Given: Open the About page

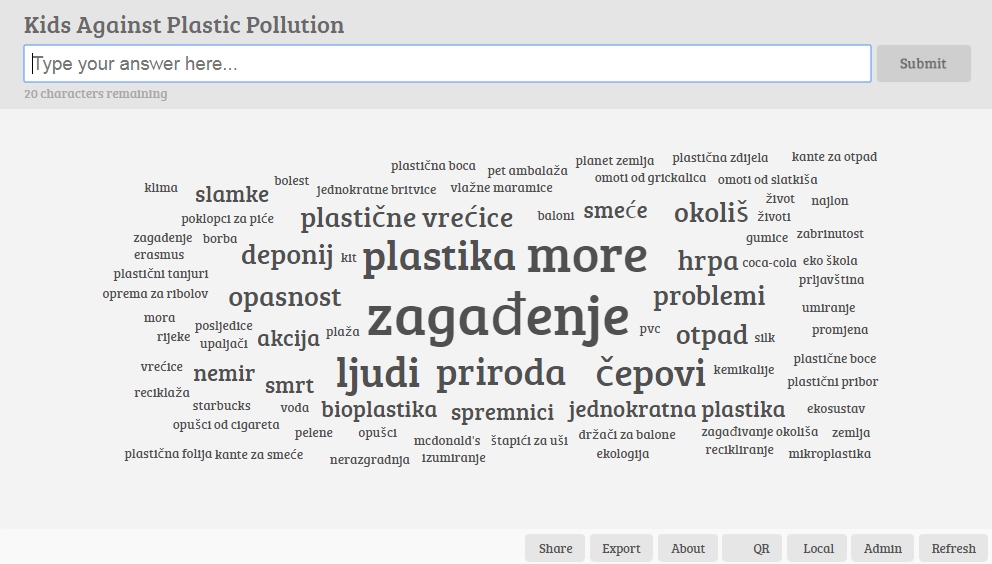Looking at the screenshot, I should point(688,548).
